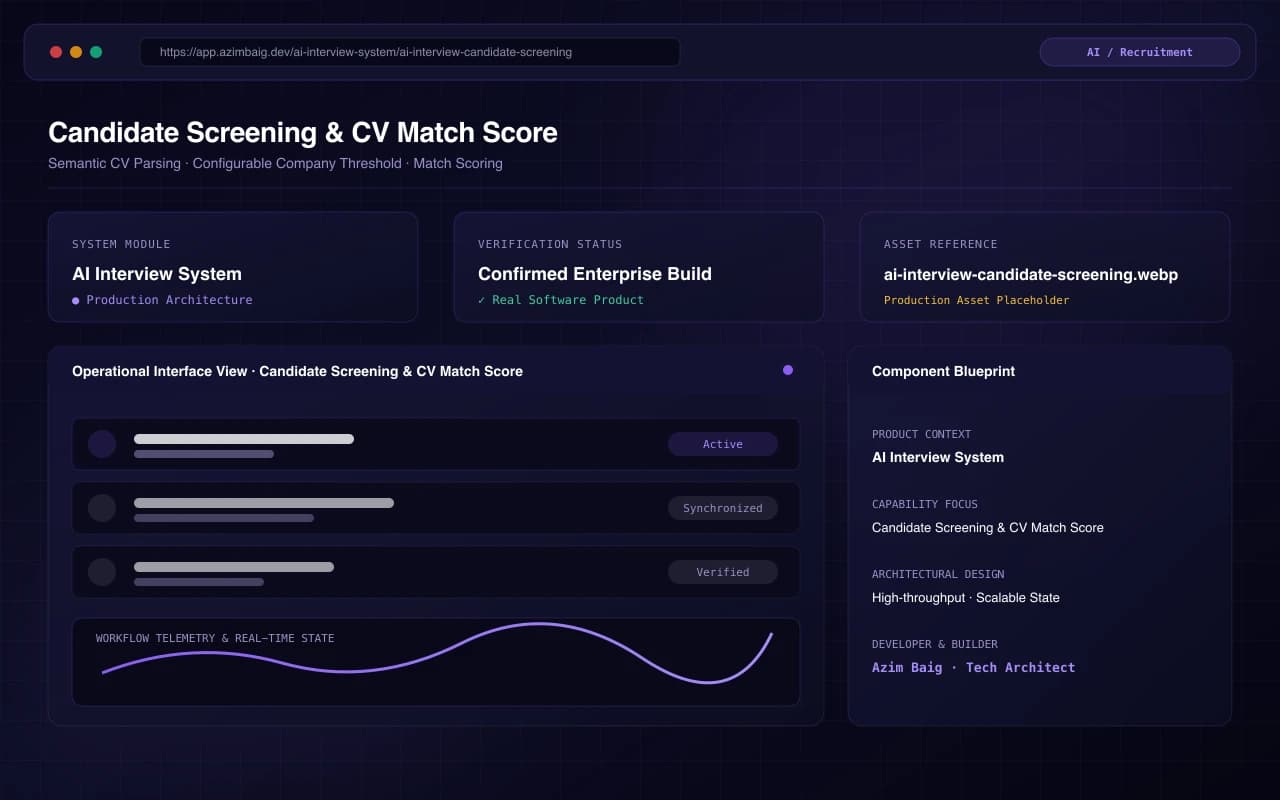Click the CAPABILITY FOCUS label

pyautogui.click(x=925, y=504)
